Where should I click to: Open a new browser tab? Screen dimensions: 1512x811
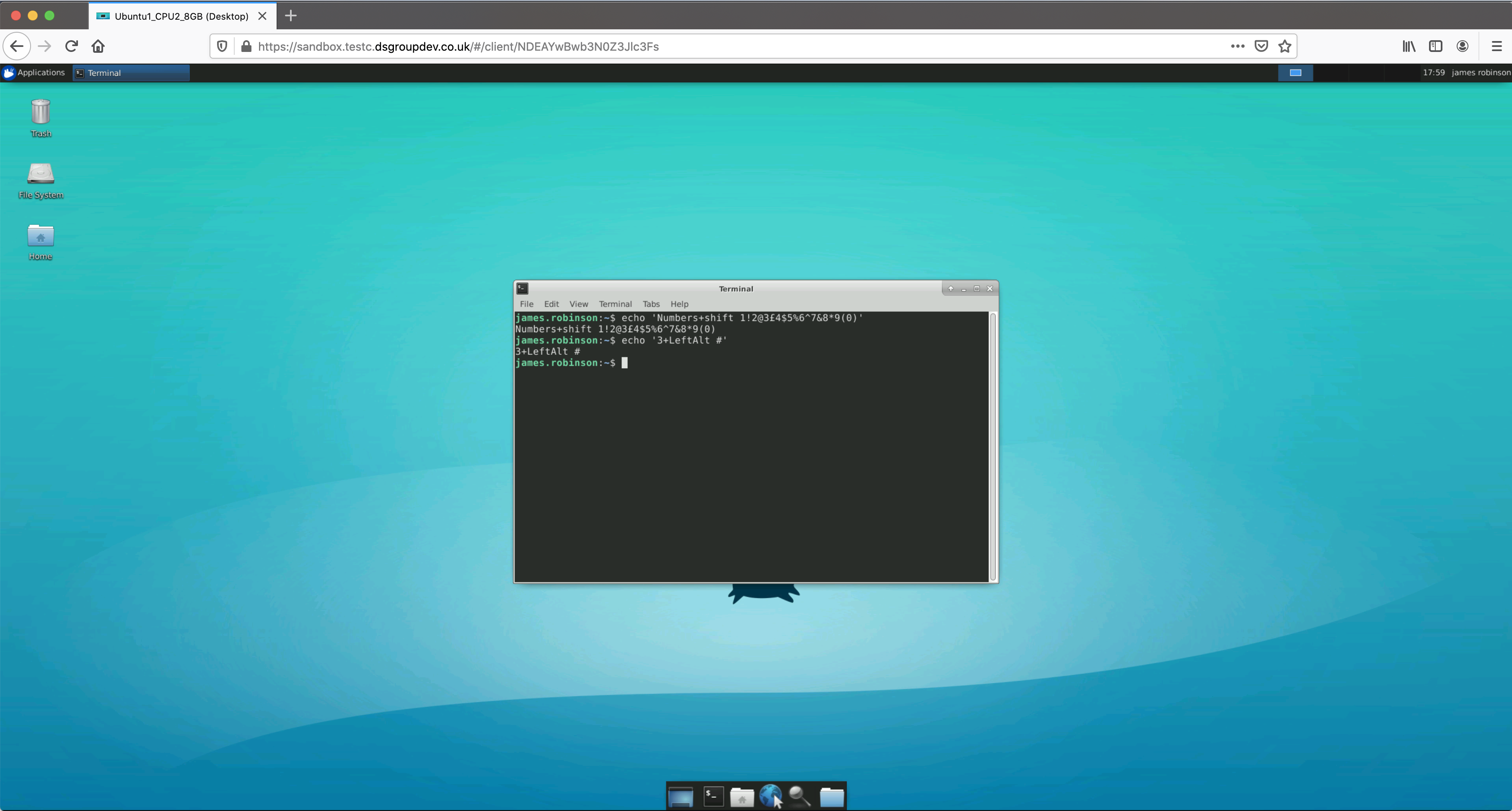pos(290,16)
